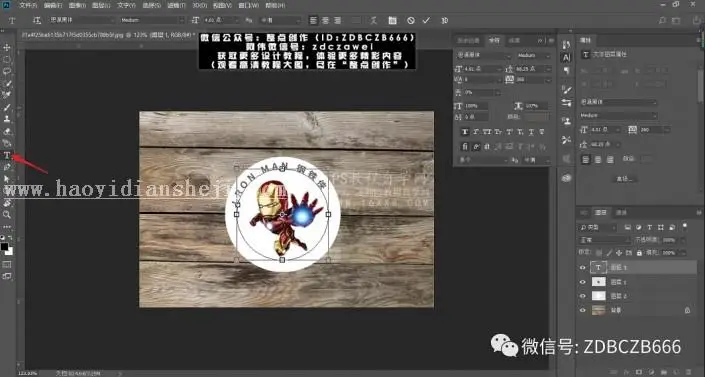The width and height of the screenshot is (705, 377).
Task: Open the 文字(Y) Type menu
Action: point(126,5)
